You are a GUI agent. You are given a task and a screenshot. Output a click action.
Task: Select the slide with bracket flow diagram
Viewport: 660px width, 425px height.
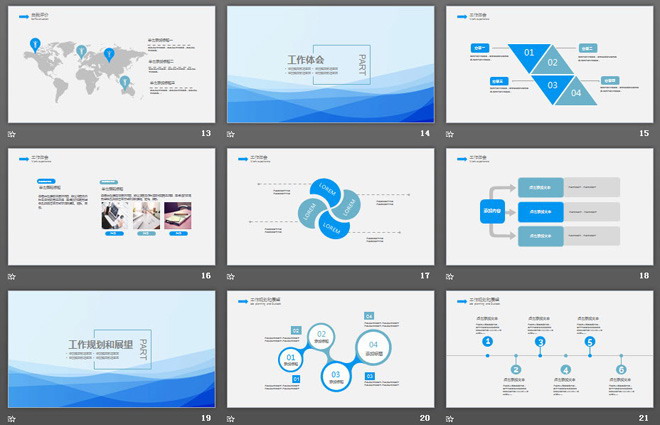tap(549, 206)
